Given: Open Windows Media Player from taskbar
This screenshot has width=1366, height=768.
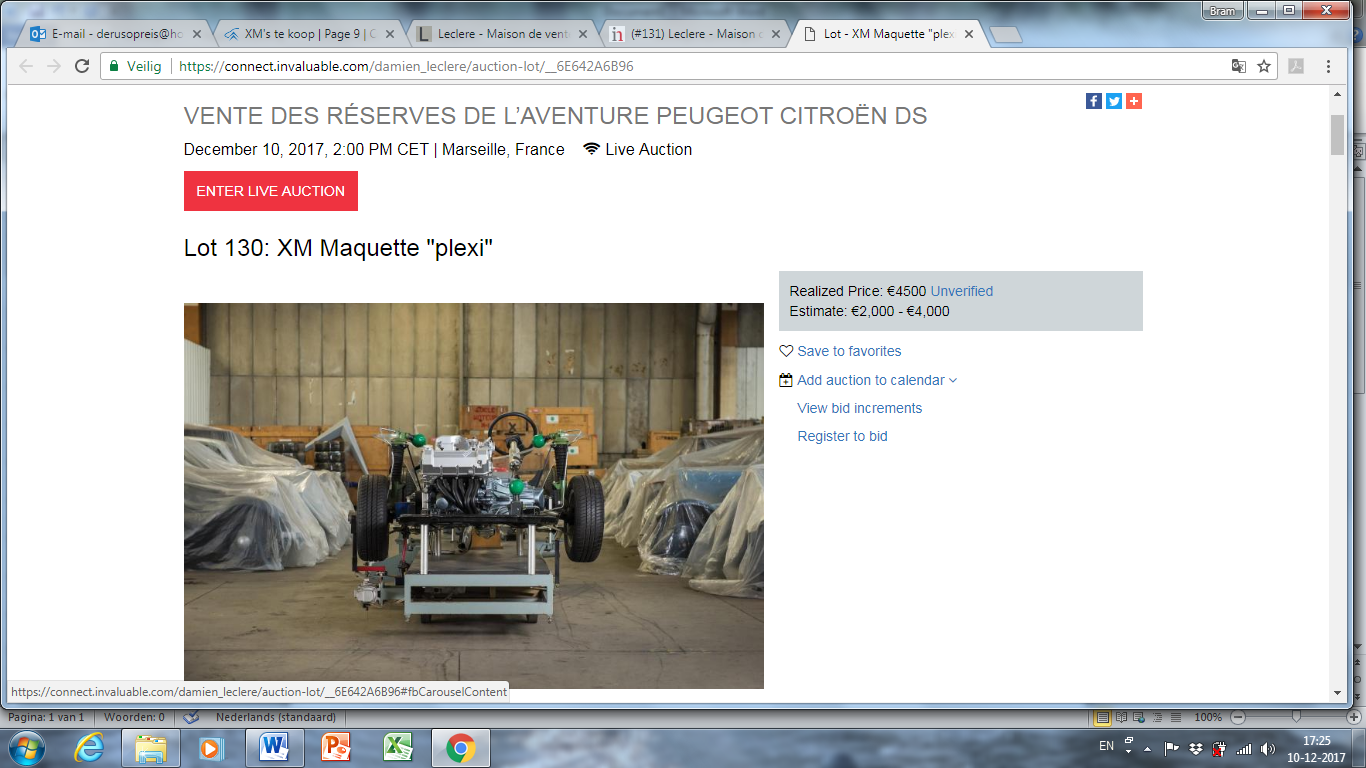Looking at the screenshot, I should (x=210, y=748).
